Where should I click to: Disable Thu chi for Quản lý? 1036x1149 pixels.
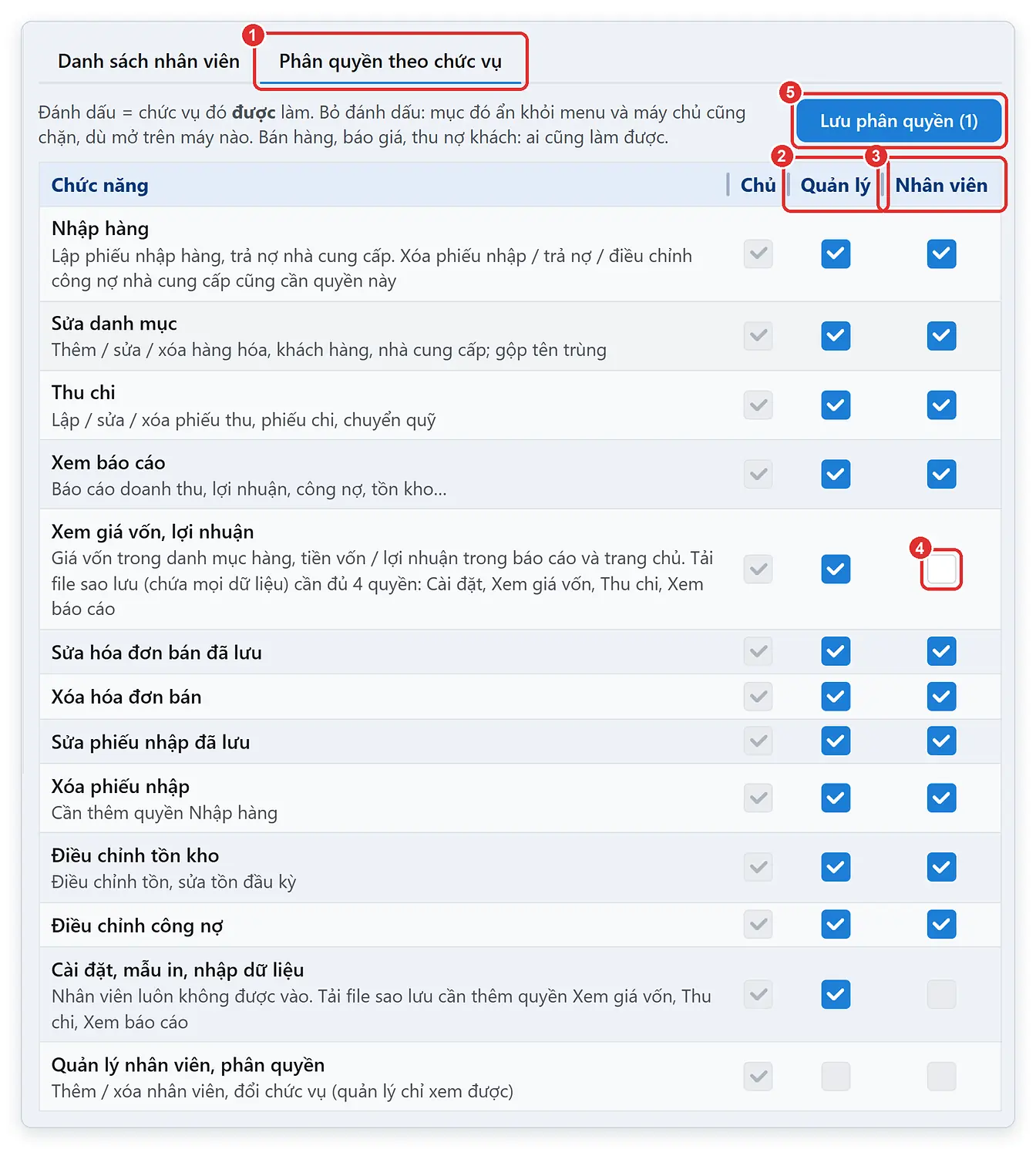click(836, 405)
